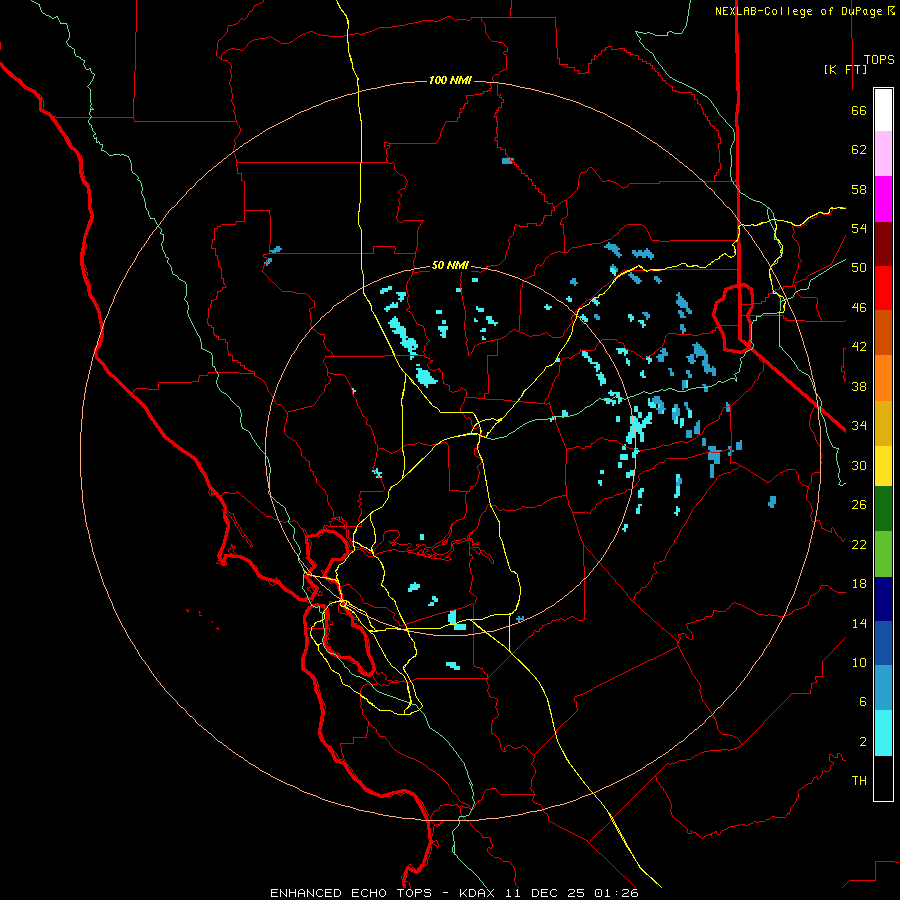The image size is (900, 900).
Task: Click the legend value 34
Action: coord(859,425)
